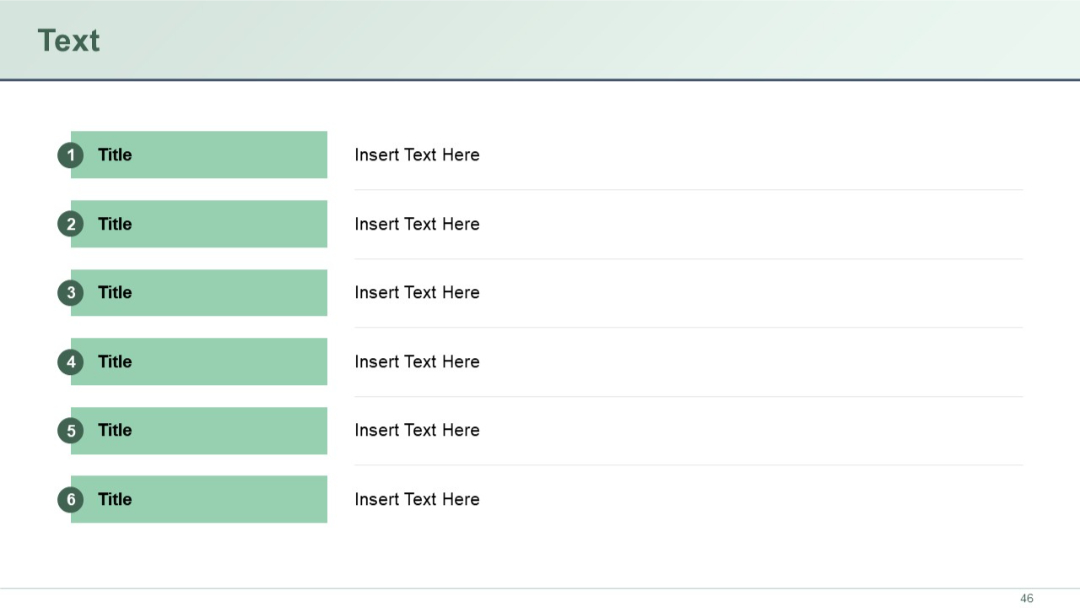This screenshot has height=608, width=1080.
Task: Click Insert Text Here for row 3
Action: point(417,292)
